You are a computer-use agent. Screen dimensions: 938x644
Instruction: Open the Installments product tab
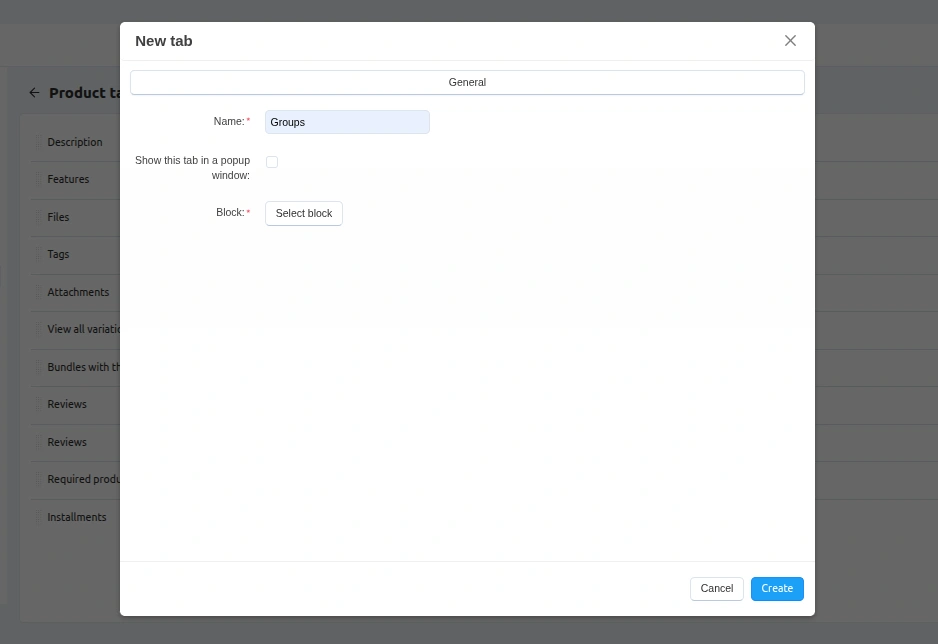coord(77,518)
